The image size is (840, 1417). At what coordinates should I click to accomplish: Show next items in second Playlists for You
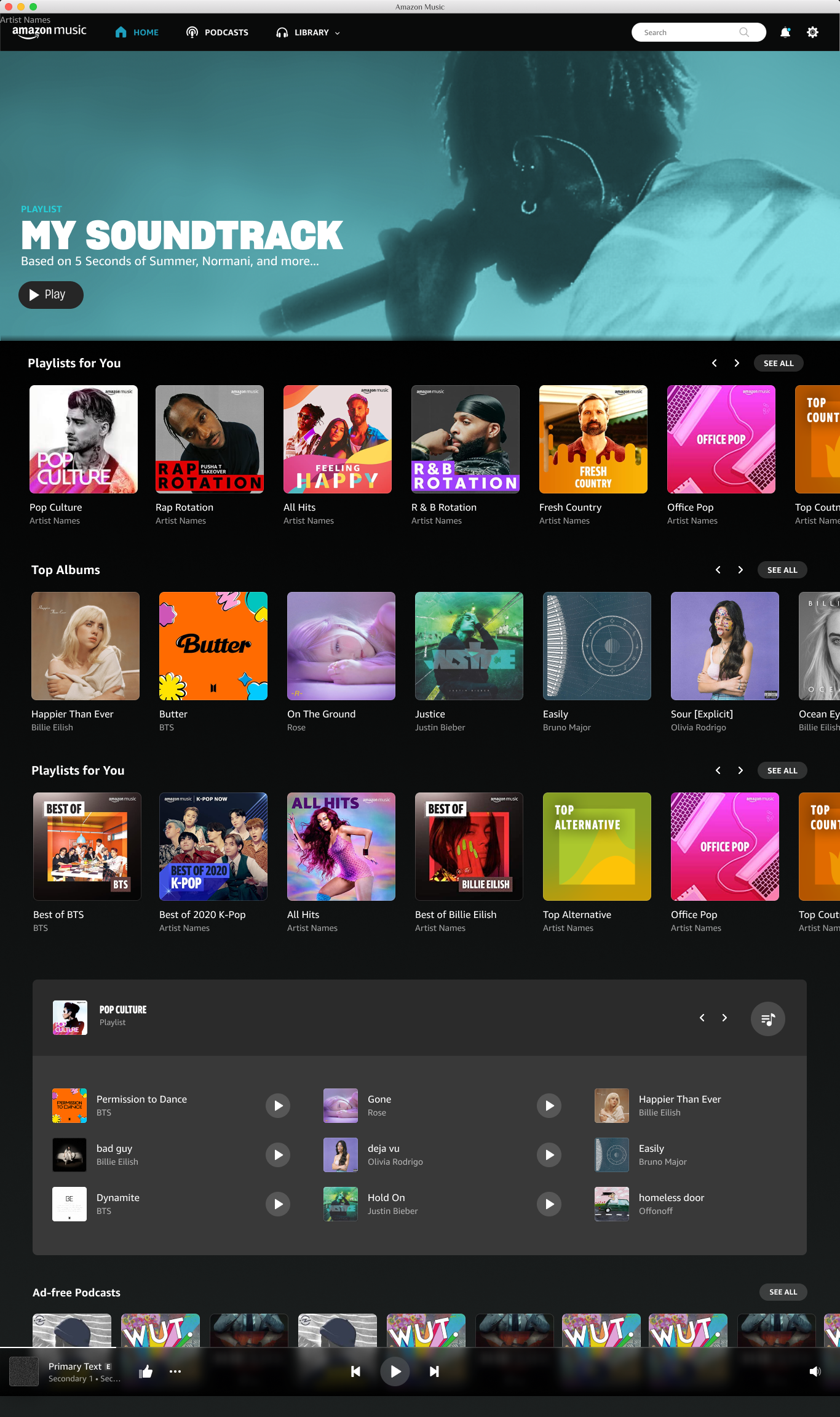[740, 770]
